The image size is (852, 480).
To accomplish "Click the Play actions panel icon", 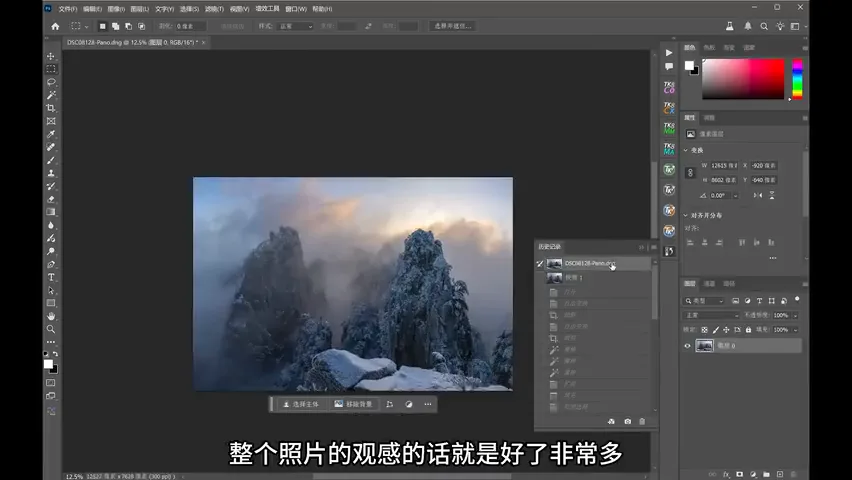I will click(x=669, y=53).
